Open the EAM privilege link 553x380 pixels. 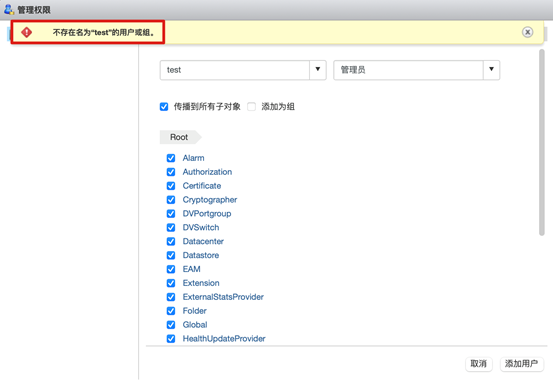(192, 269)
